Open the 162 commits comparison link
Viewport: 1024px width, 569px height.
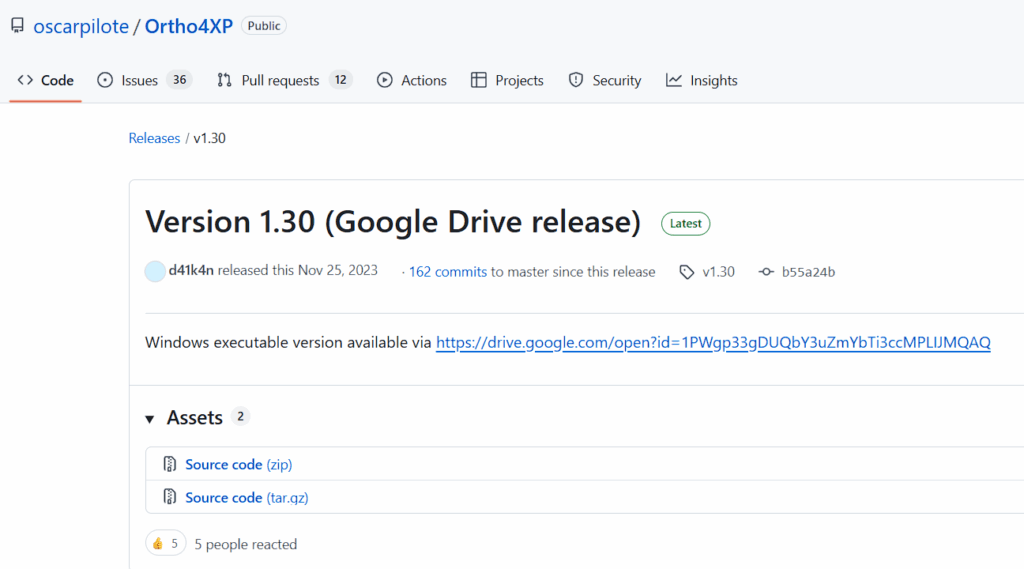coord(447,272)
